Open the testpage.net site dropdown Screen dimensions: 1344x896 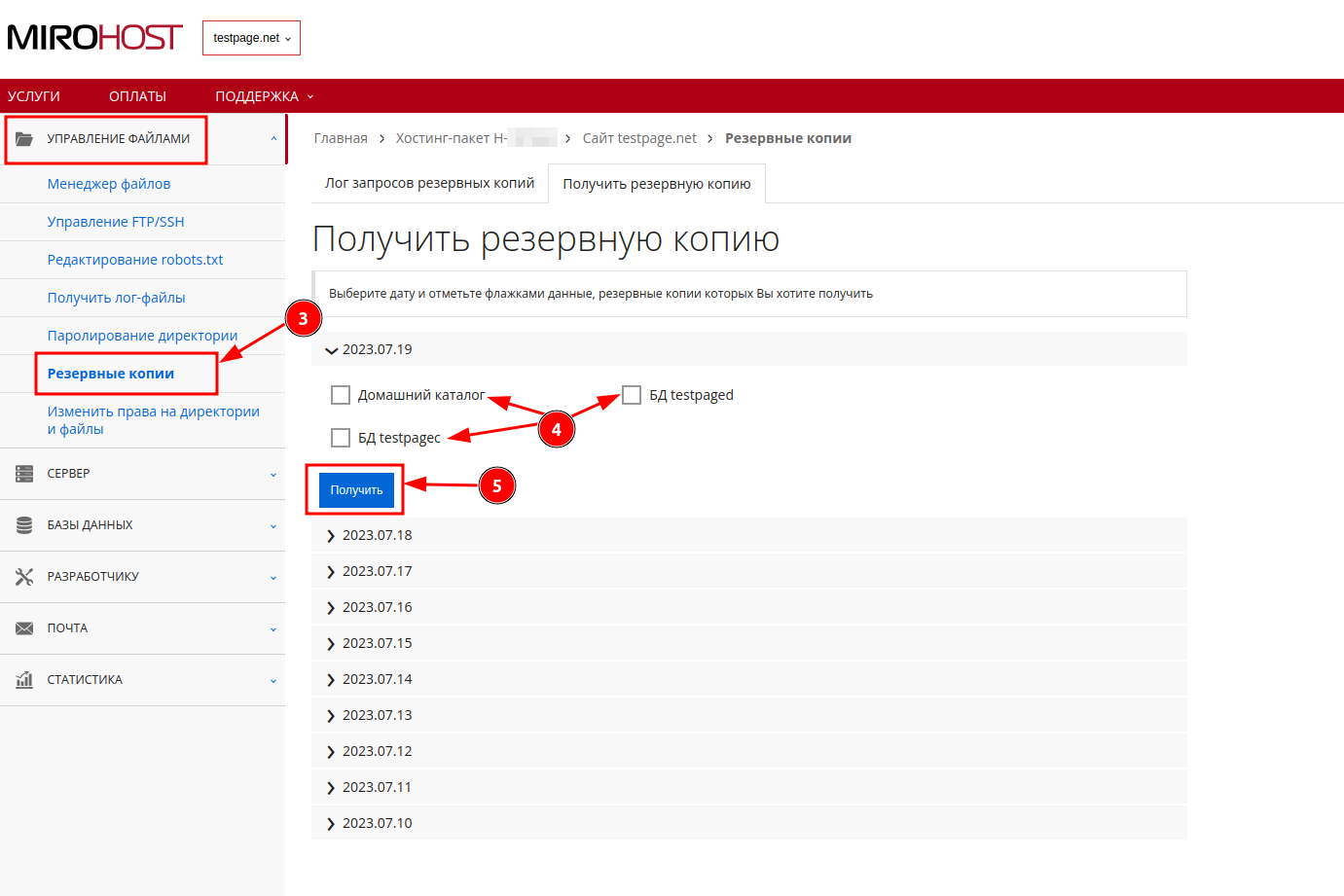[x=252, y=38]
